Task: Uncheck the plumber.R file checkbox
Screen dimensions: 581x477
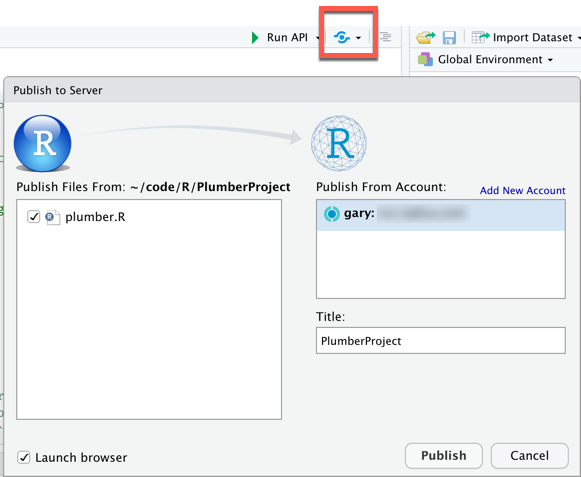Action: [34, 216]
